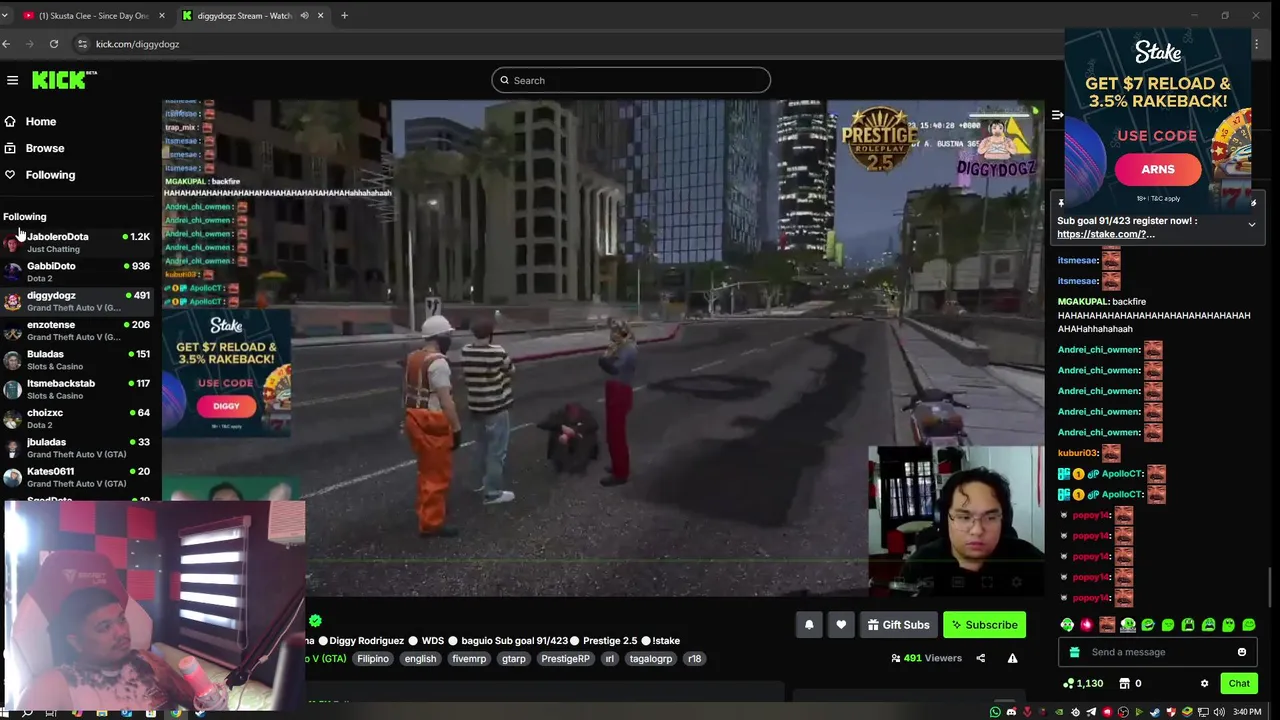
Task: Open the emoji picker in message box
Action: 1242,652
